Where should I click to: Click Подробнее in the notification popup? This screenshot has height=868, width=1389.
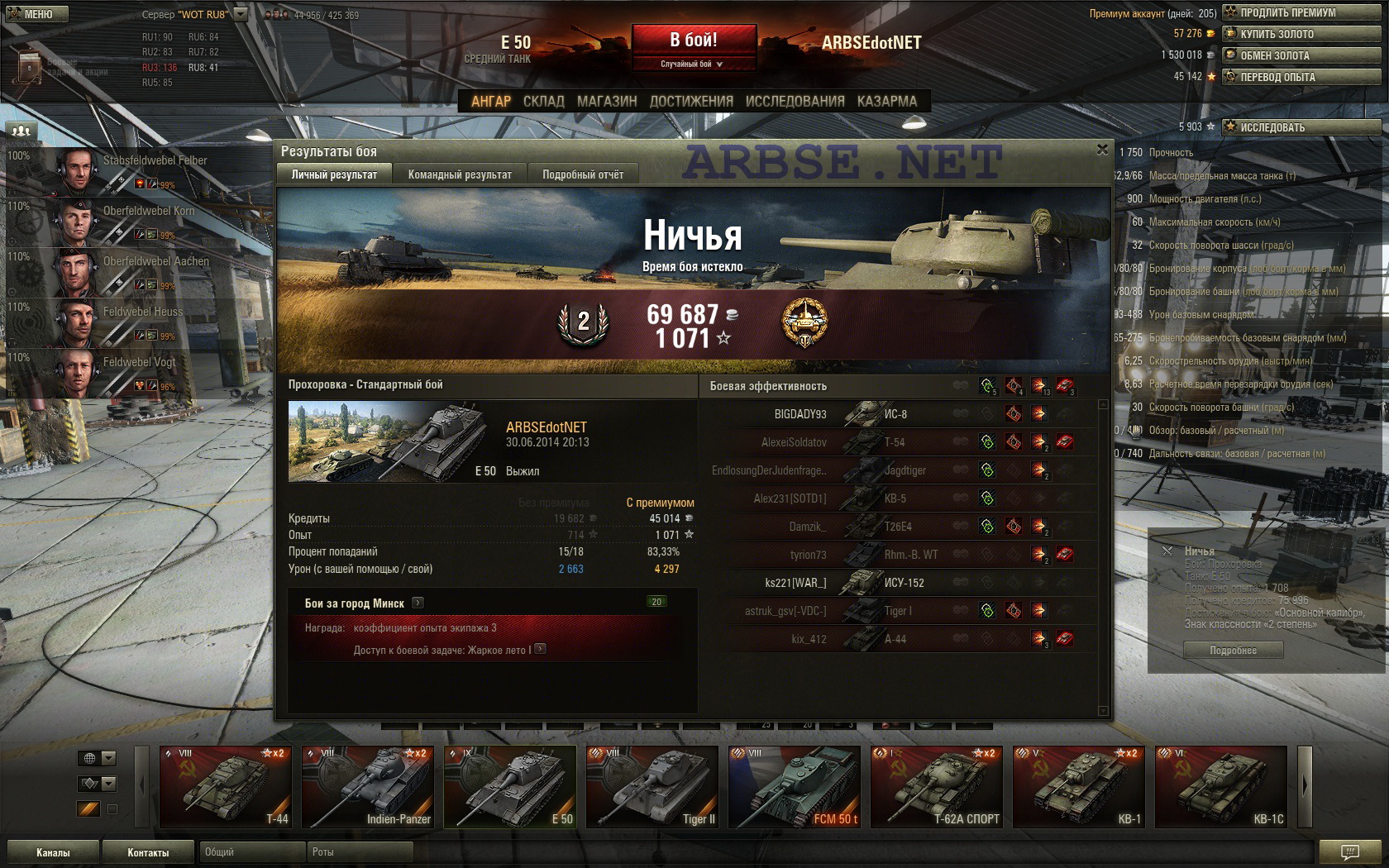pos(1234,651)
